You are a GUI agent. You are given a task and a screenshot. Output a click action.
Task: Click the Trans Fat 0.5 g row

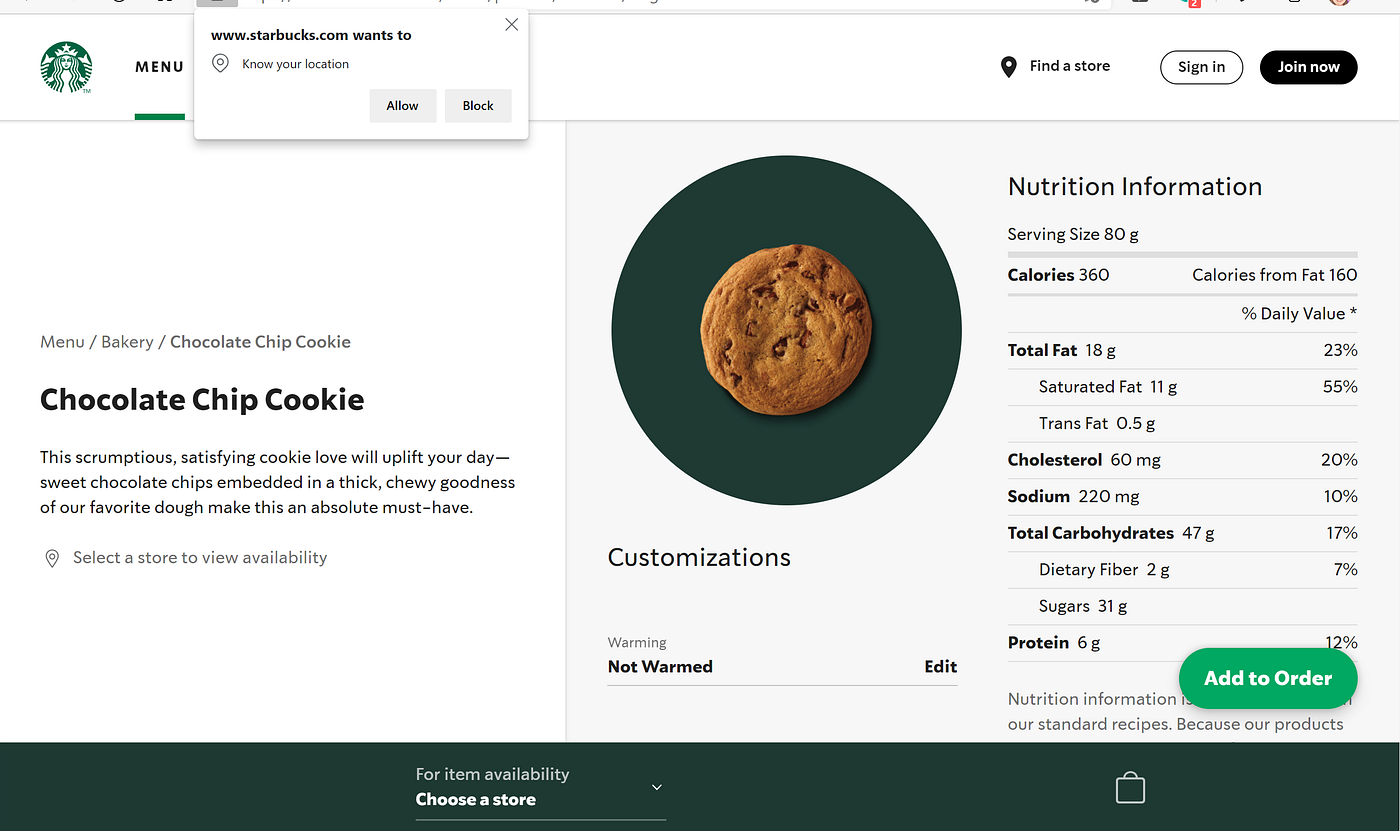tap(1183, 423)
